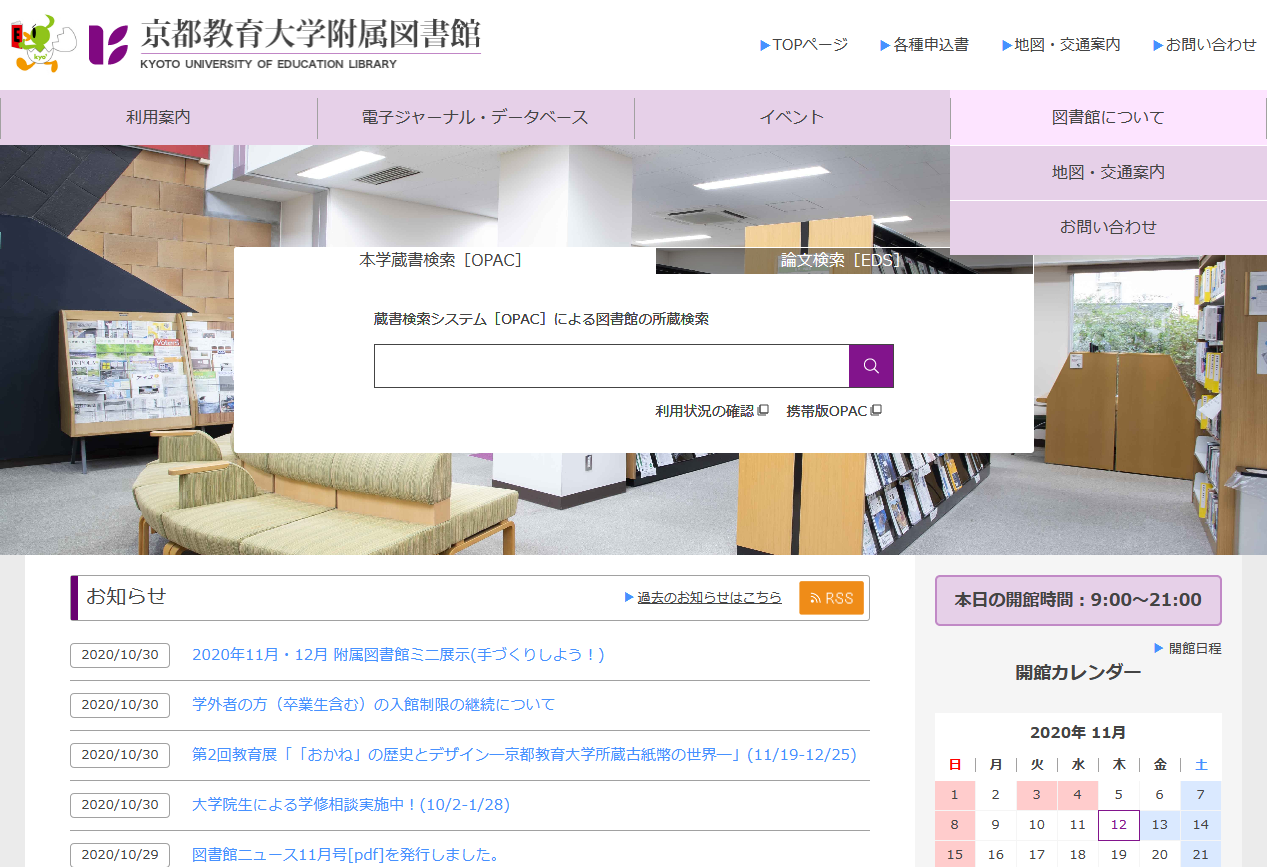Open the 開館日程 schedule link
This screenshot has height=867, width=1267.
click(1194, 648)
